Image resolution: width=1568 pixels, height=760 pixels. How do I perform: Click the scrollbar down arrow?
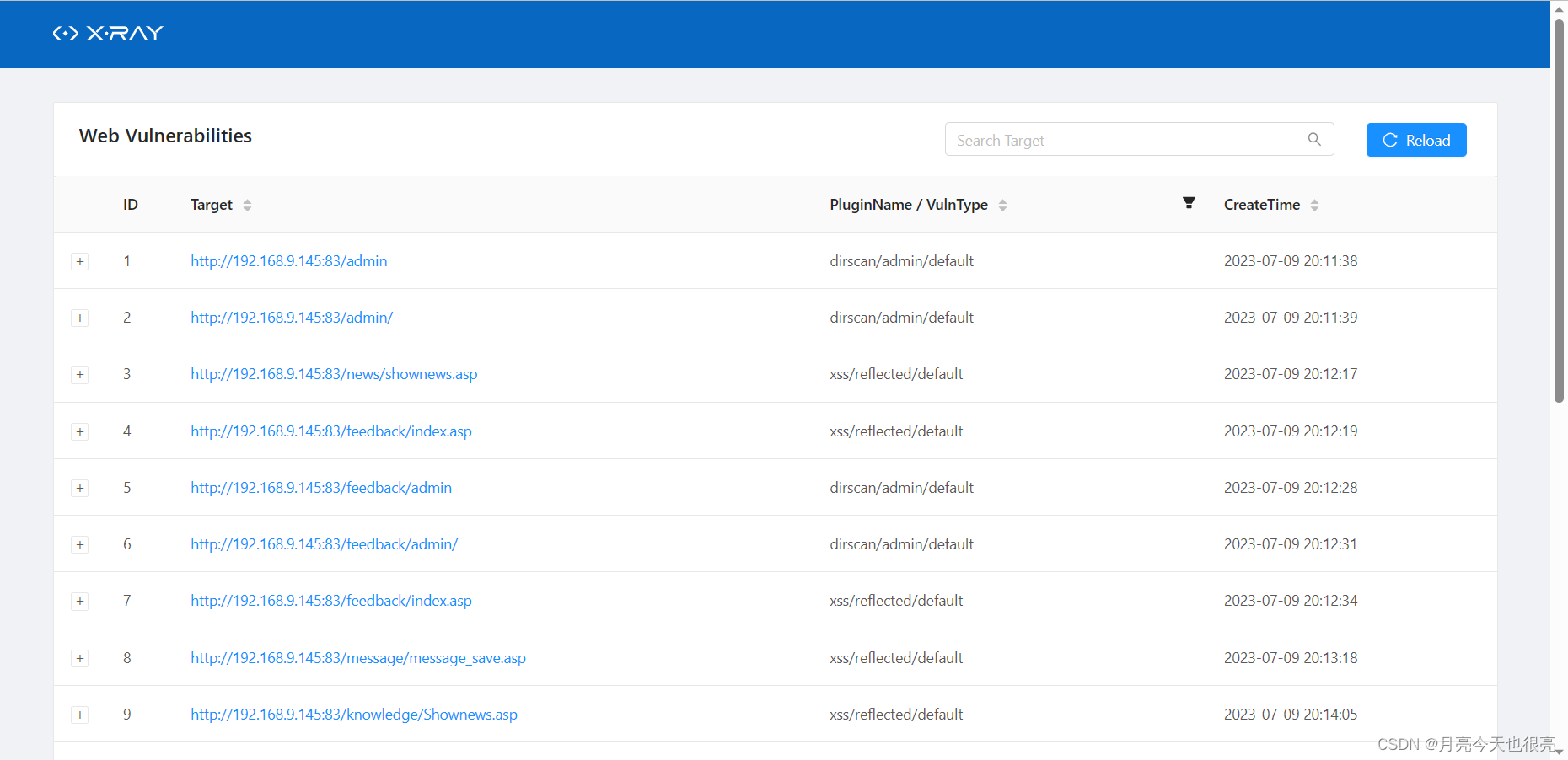pos(1559,752)
